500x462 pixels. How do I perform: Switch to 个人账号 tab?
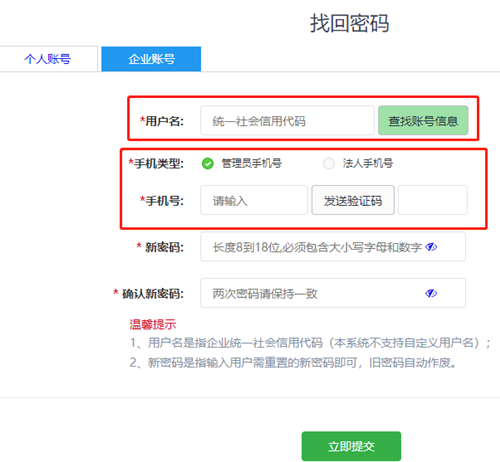[48, 59]
